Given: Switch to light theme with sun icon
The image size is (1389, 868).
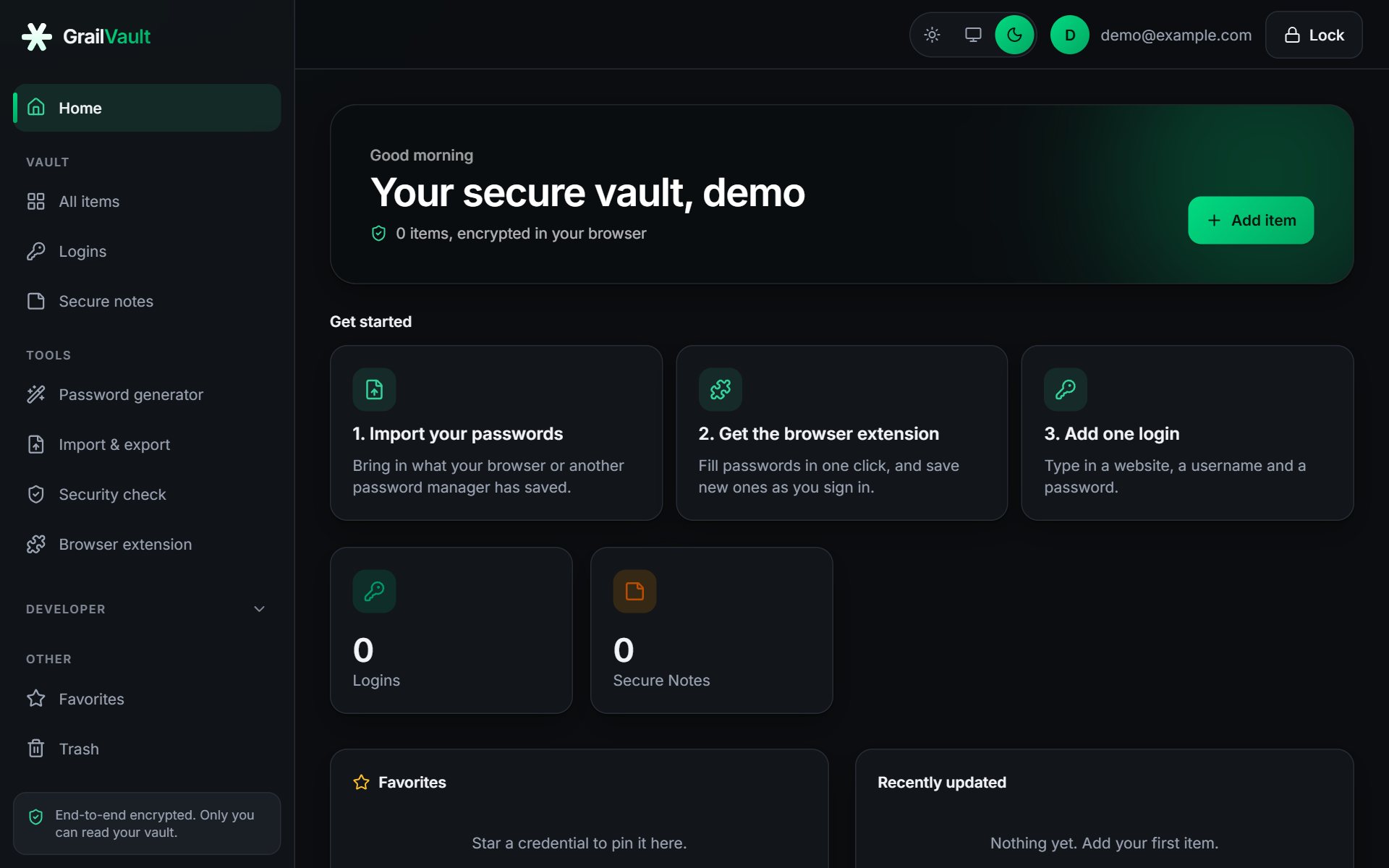Looking at the screenshot, I should (933, 35).
